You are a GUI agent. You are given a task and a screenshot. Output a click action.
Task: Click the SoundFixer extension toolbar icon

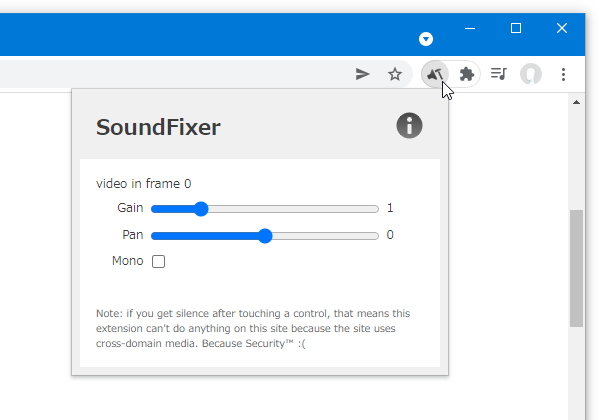(x=435, y=74)
